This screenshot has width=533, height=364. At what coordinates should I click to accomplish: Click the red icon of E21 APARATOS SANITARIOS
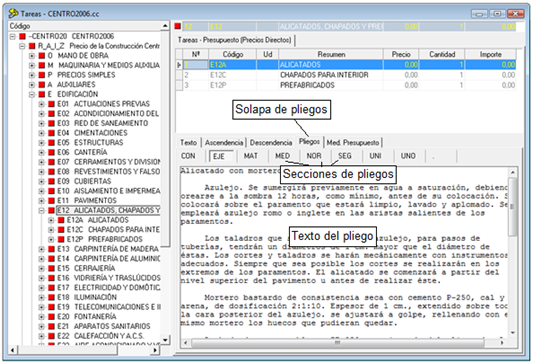51,326
